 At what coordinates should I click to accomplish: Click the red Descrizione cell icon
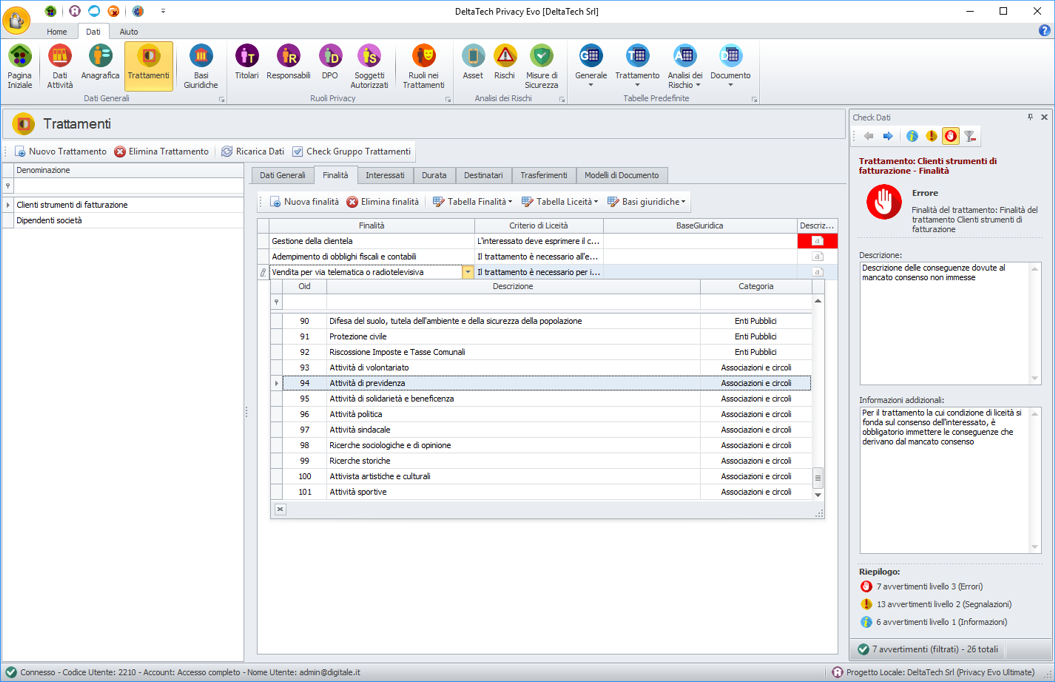tap(817, 241)
